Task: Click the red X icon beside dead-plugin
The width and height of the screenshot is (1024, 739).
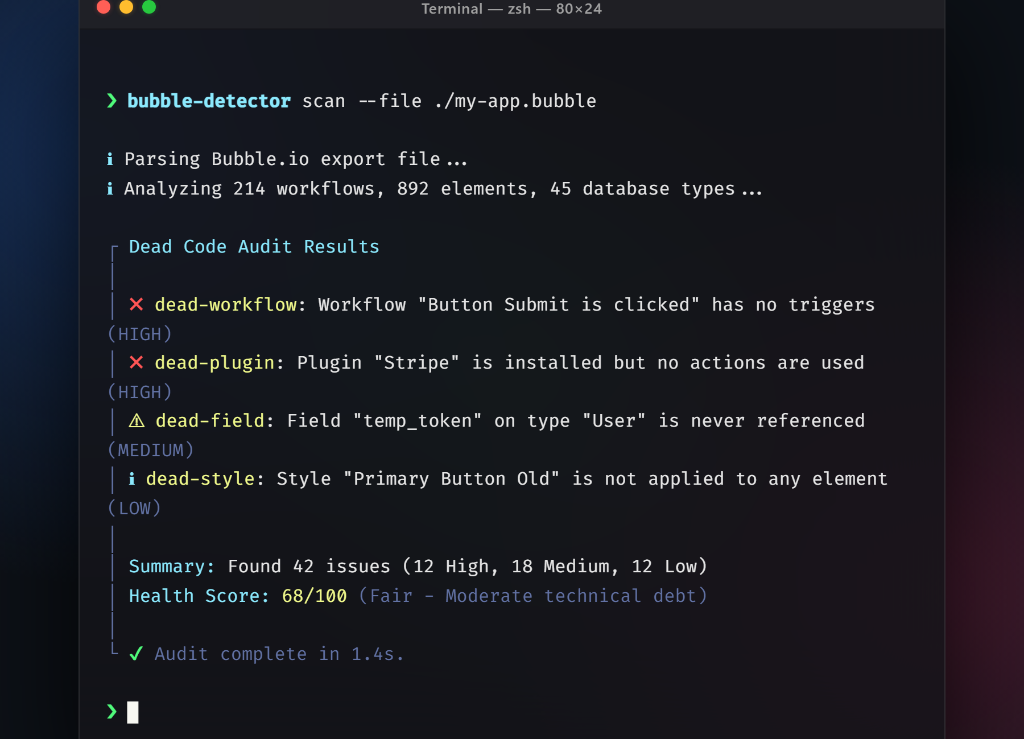Action: tap(136, 362)
